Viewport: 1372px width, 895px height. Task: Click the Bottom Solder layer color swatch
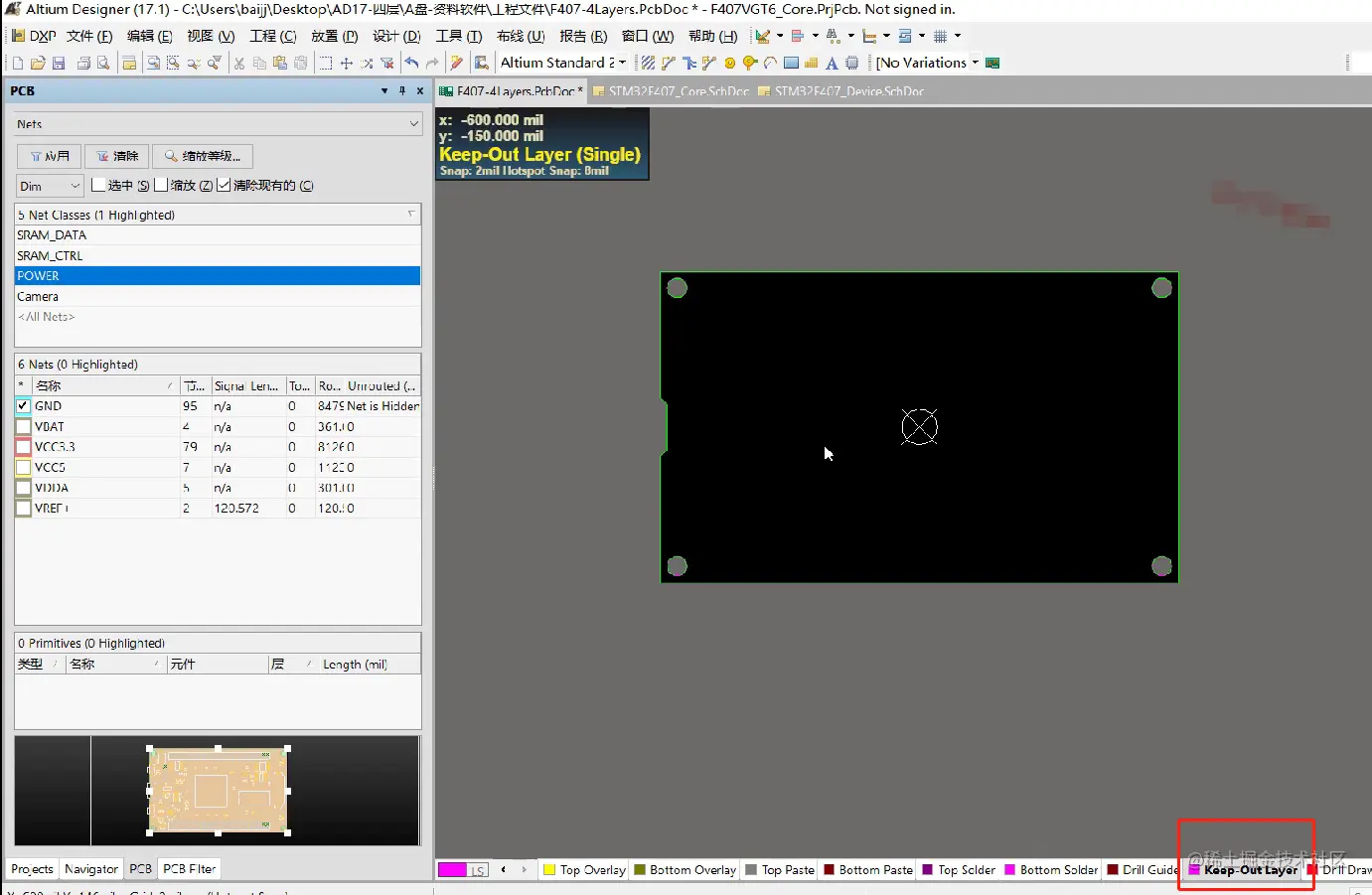(x=1009, y=870)
